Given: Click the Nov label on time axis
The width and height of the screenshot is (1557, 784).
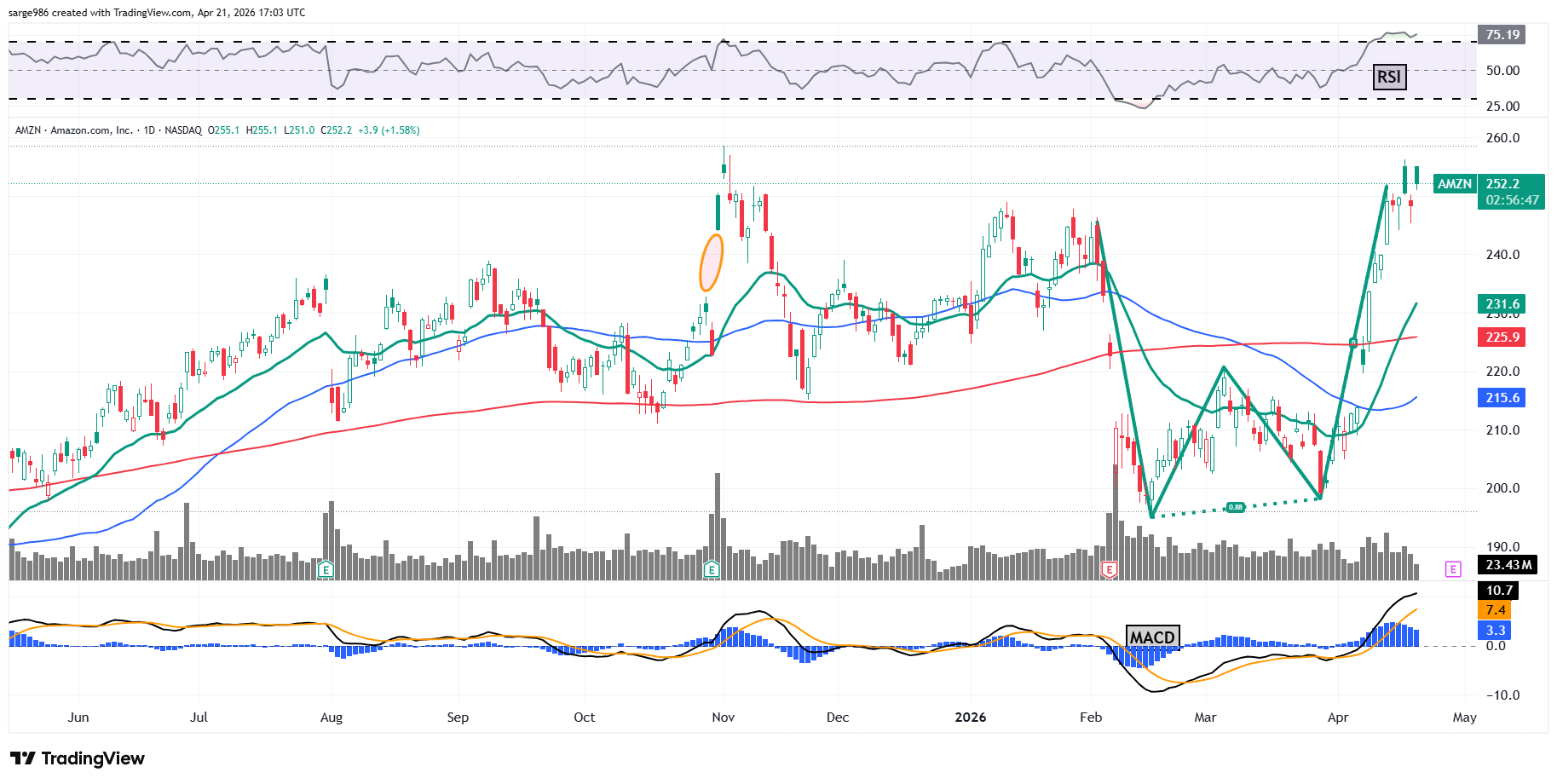Looking at the screenshot, I should coord(724,718).
